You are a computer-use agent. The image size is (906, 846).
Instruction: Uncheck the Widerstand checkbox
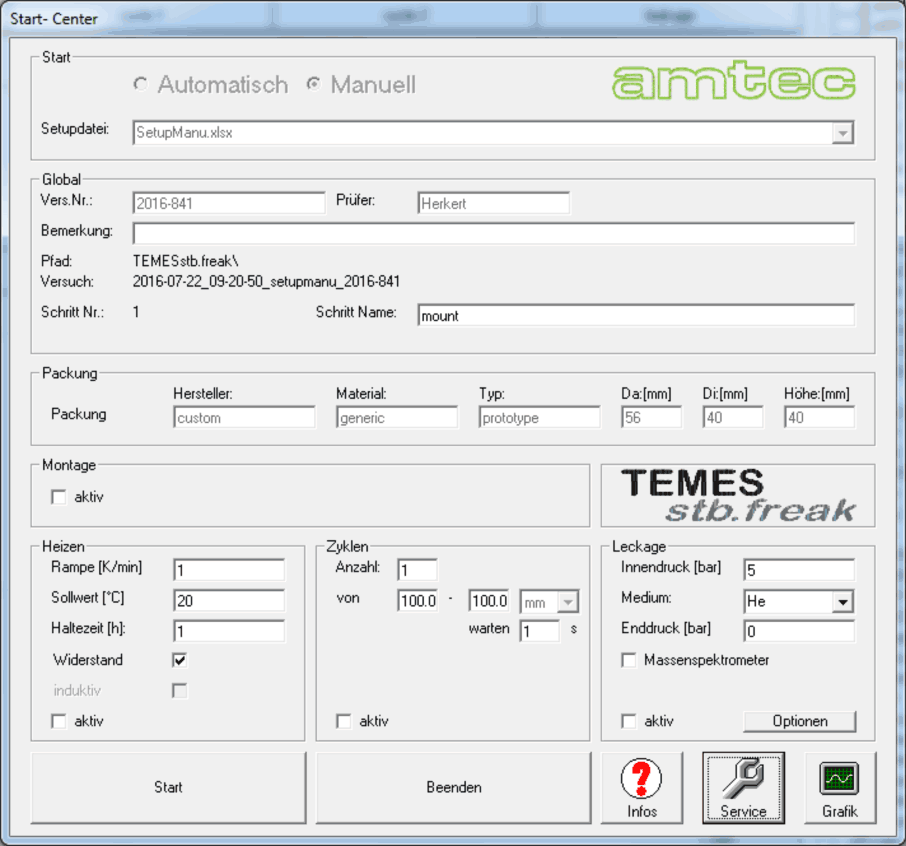pyautogui.click(x=180, y=660)
